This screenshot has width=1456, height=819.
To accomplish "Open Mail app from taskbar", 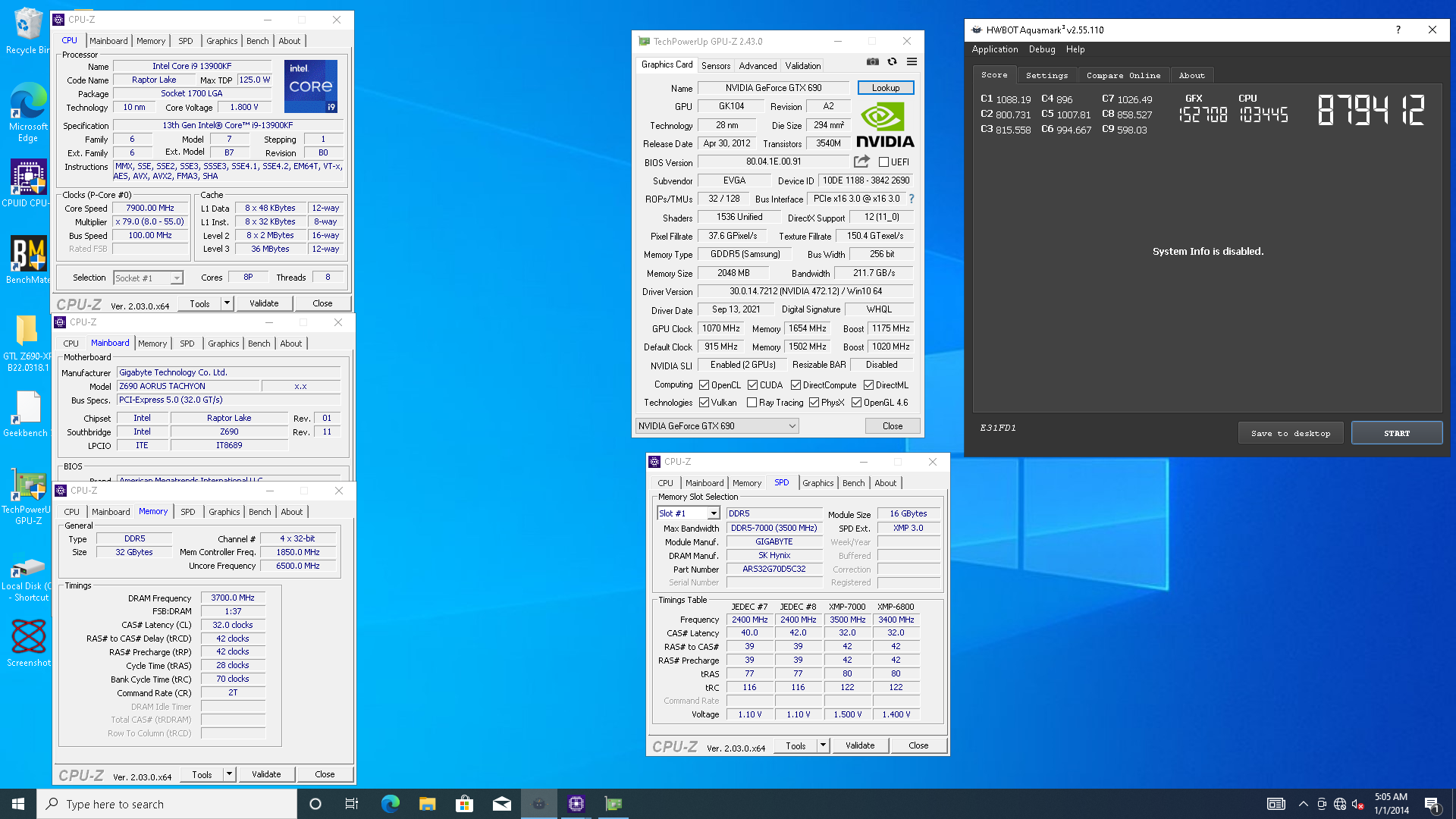I will click(x=501, y=804).
